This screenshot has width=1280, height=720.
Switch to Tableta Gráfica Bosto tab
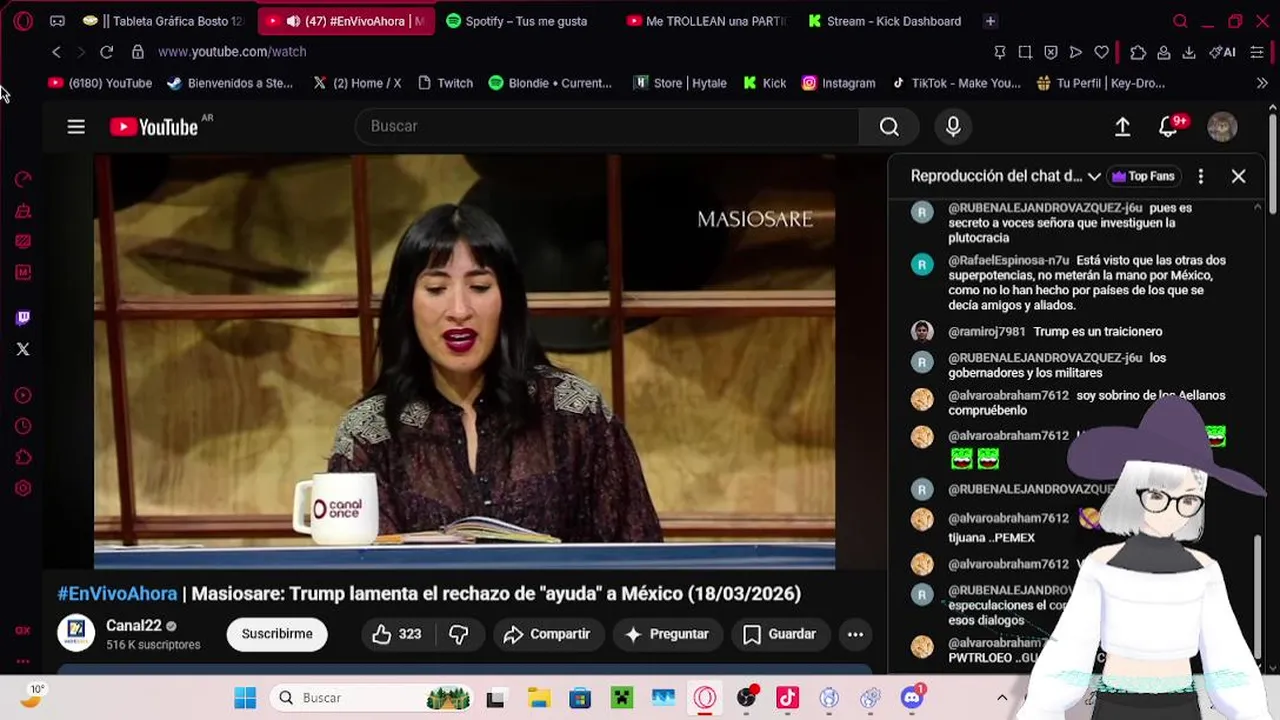[x=166, y=21]
